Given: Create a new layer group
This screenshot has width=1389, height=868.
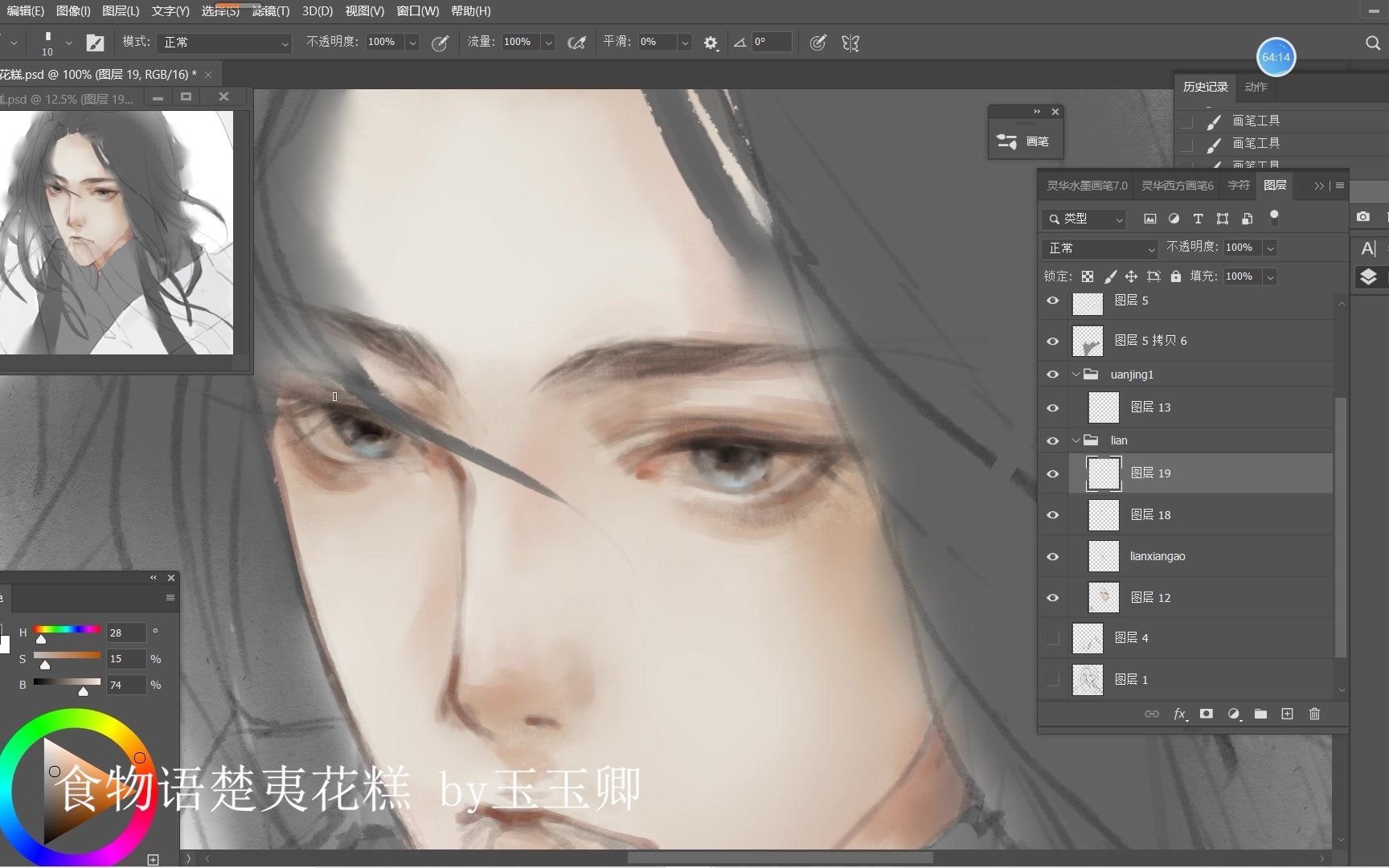Looking at the screenshot, I should tap(1260, 714).
